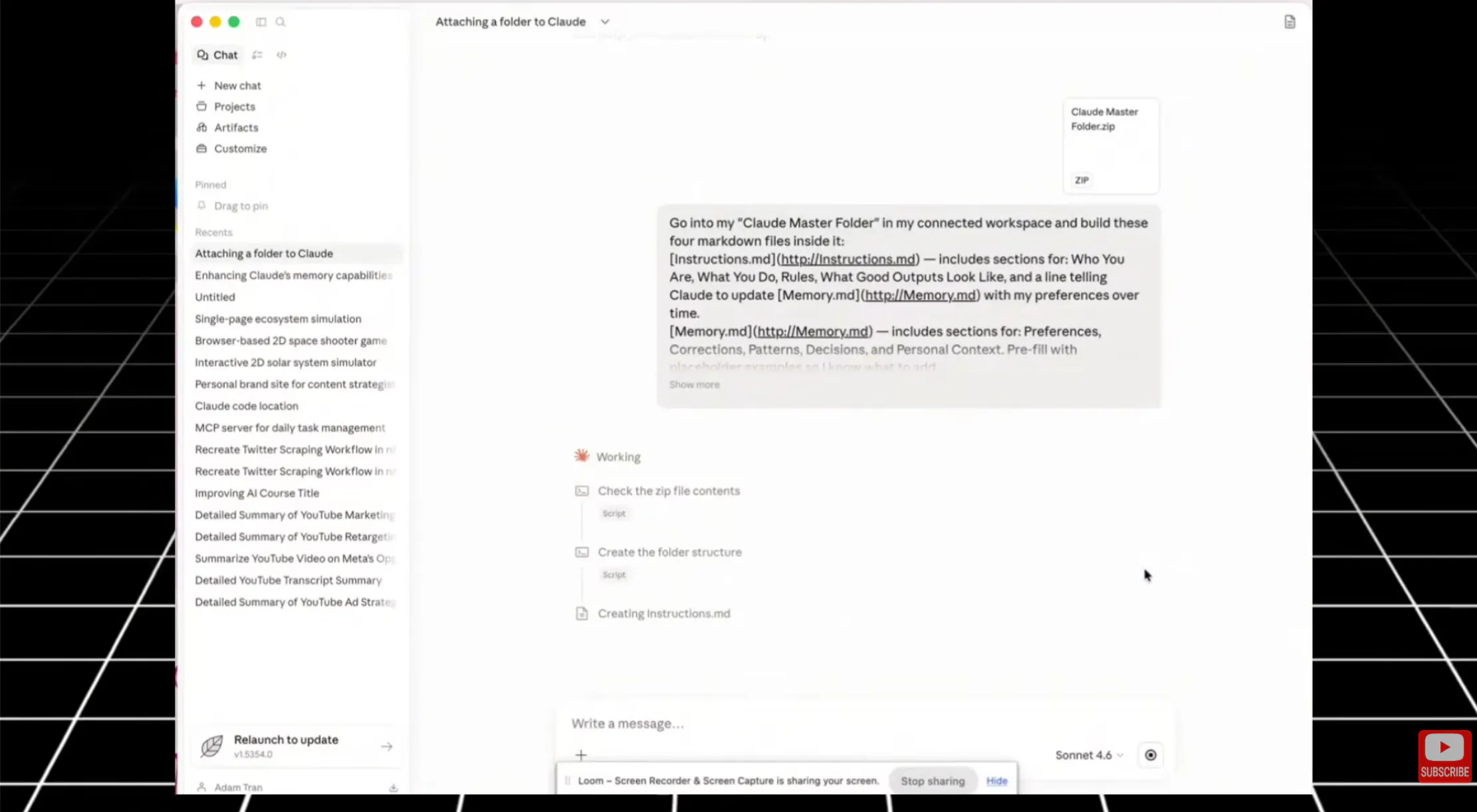This screenshot has height=812, width=1477.
Task: Open the http://Instructions.md link
Action: coord(848,259)
